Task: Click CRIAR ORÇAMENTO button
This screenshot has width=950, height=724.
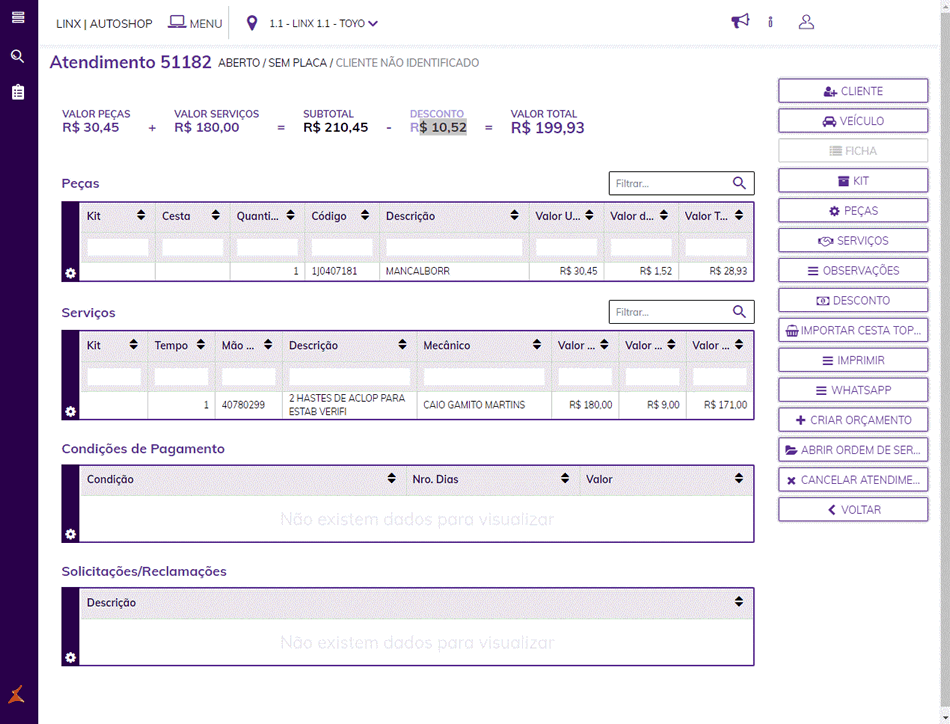Action: pyautogui.click(x=853, y=420)
